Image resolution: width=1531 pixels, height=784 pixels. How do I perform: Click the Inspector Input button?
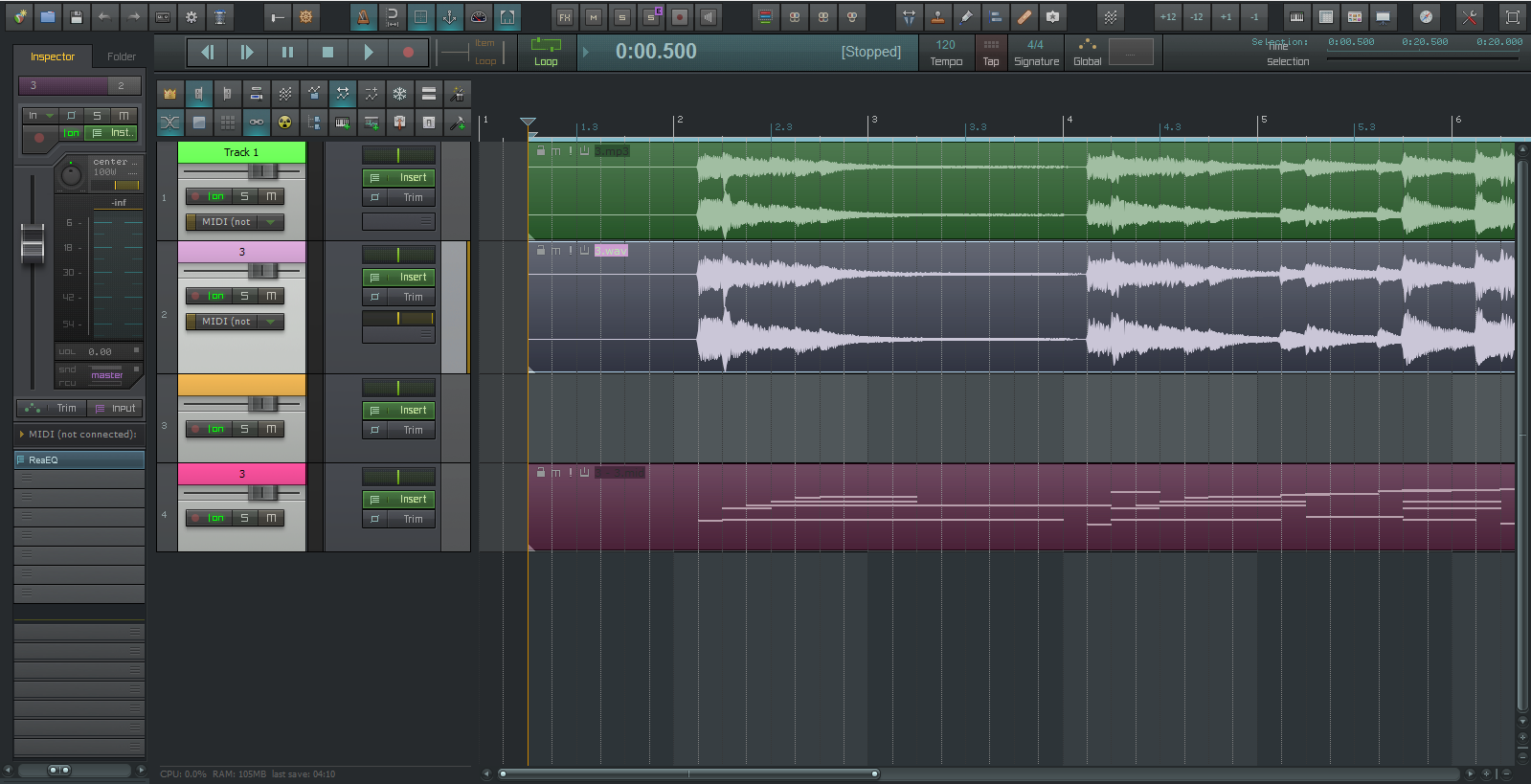[115, 409]
